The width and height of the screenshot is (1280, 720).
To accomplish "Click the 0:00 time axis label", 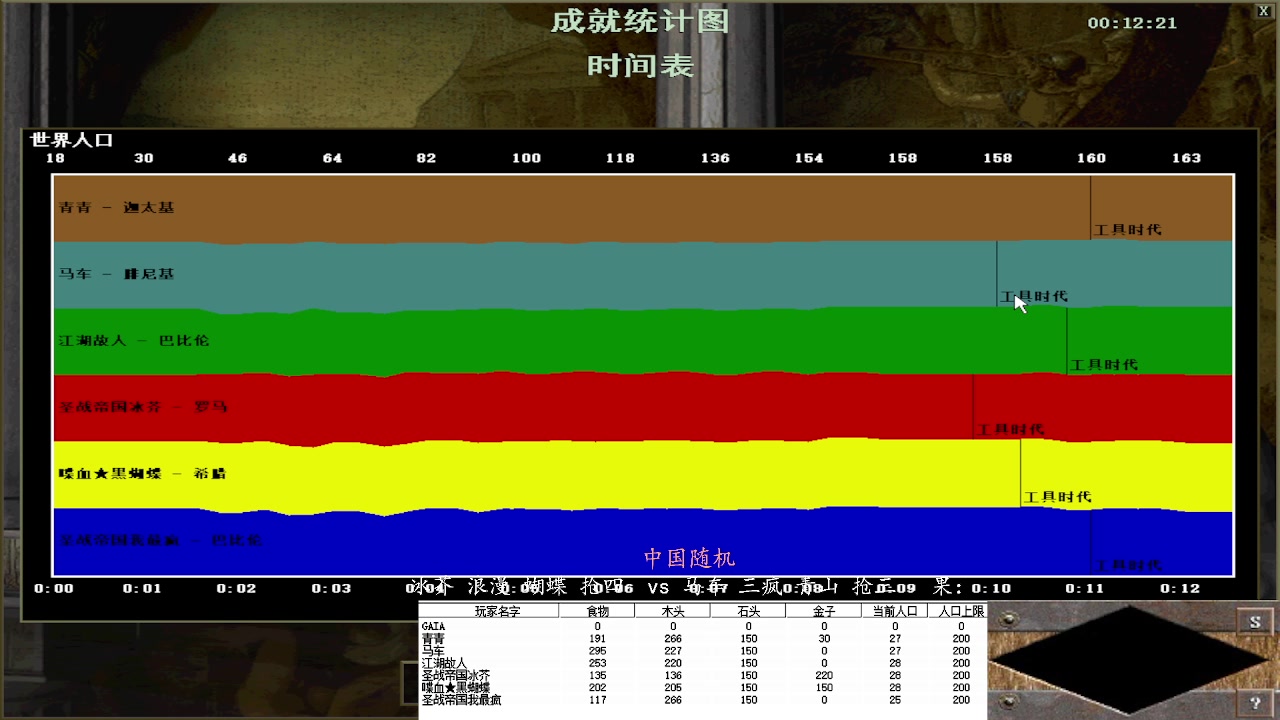I will (54, 588).
